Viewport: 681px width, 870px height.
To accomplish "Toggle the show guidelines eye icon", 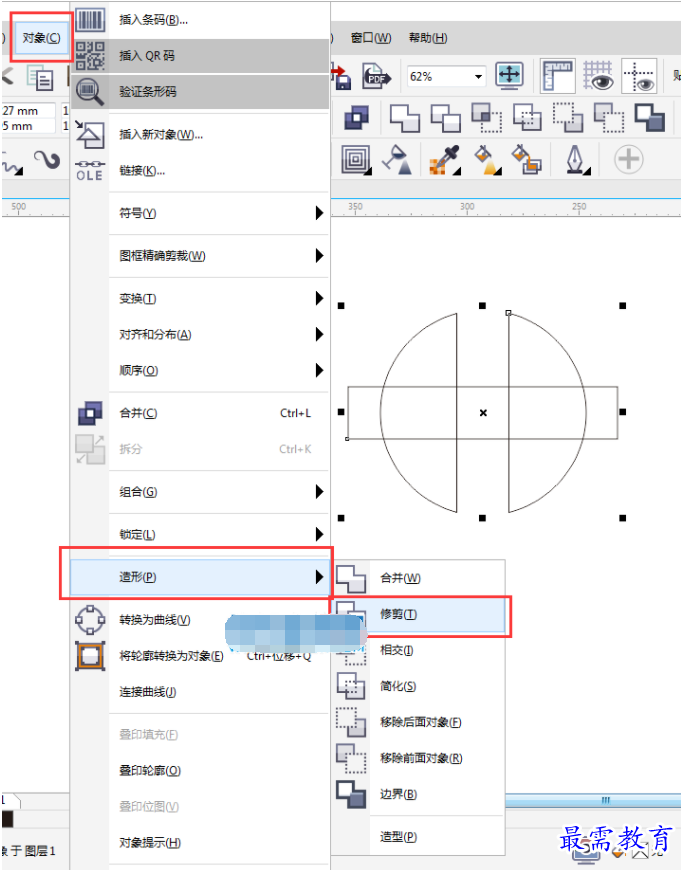I will 639,75.
